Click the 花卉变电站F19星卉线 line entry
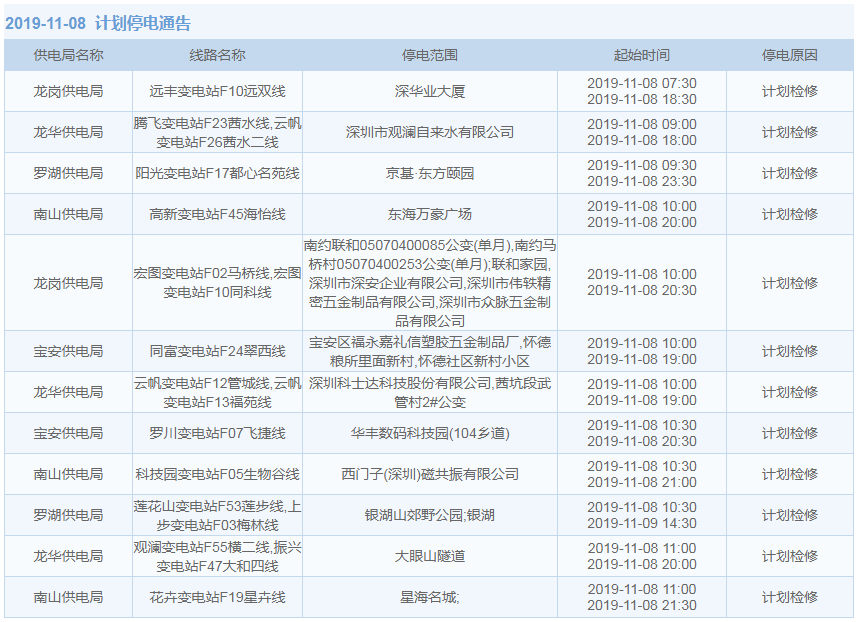The image size is (859, 622). click(x=217, y=597)
